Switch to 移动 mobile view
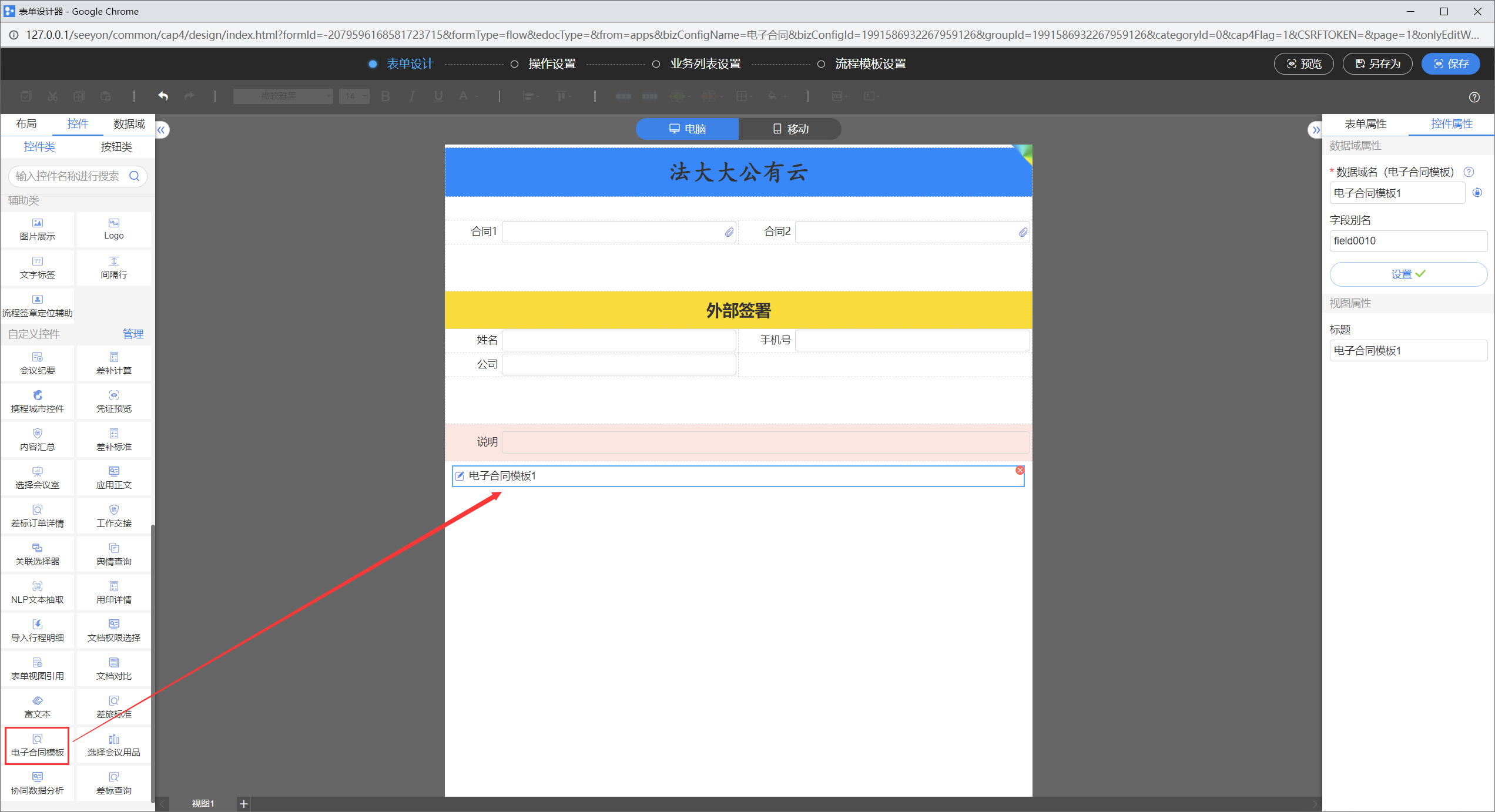The width and height of the screenshot is (1495, 812). pos(790,129)
